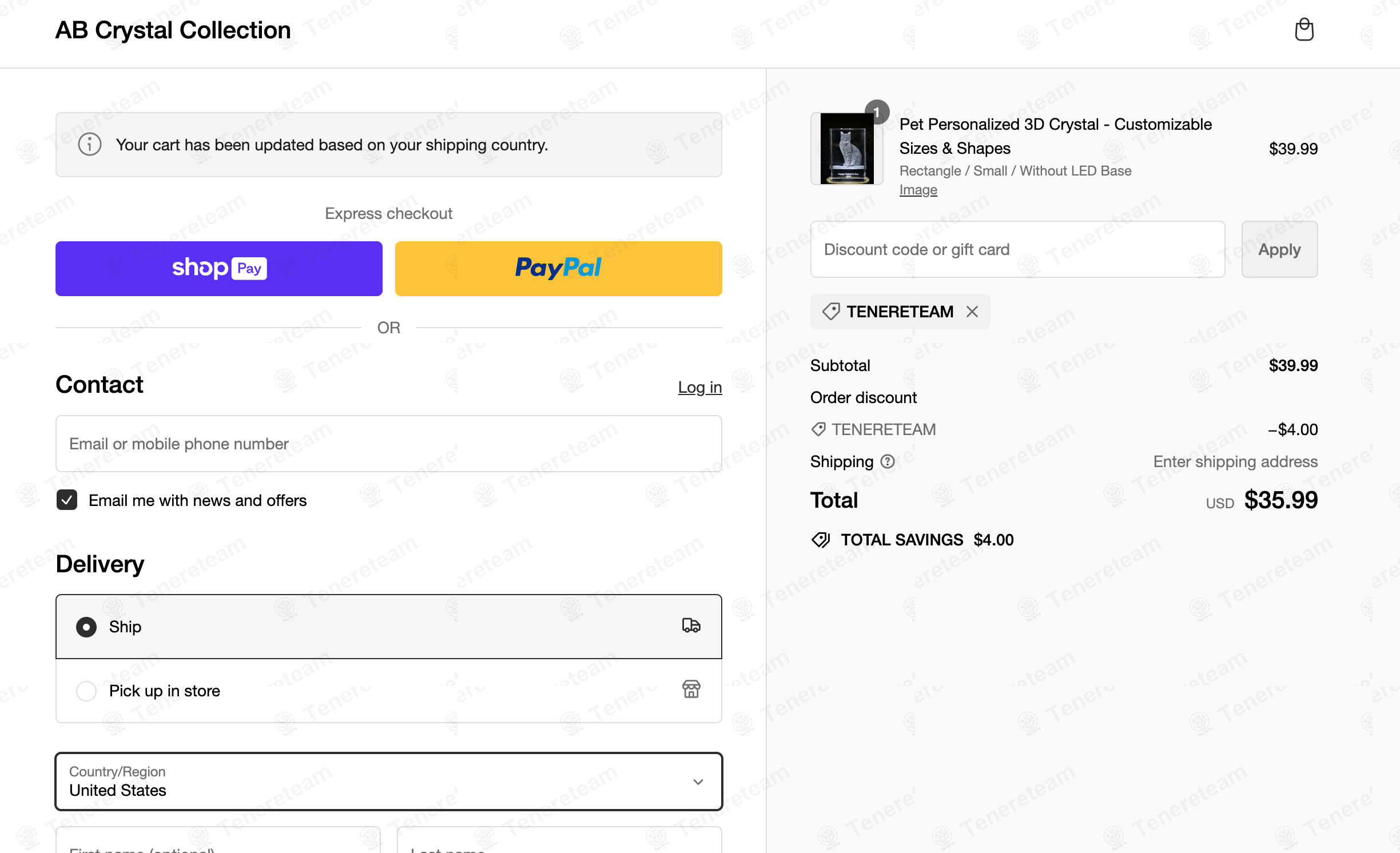Image resolution: width=1400 pixels, height=853 pixels.
Task: Open the shopping bag cart icon
Action: click(1304, 30)
